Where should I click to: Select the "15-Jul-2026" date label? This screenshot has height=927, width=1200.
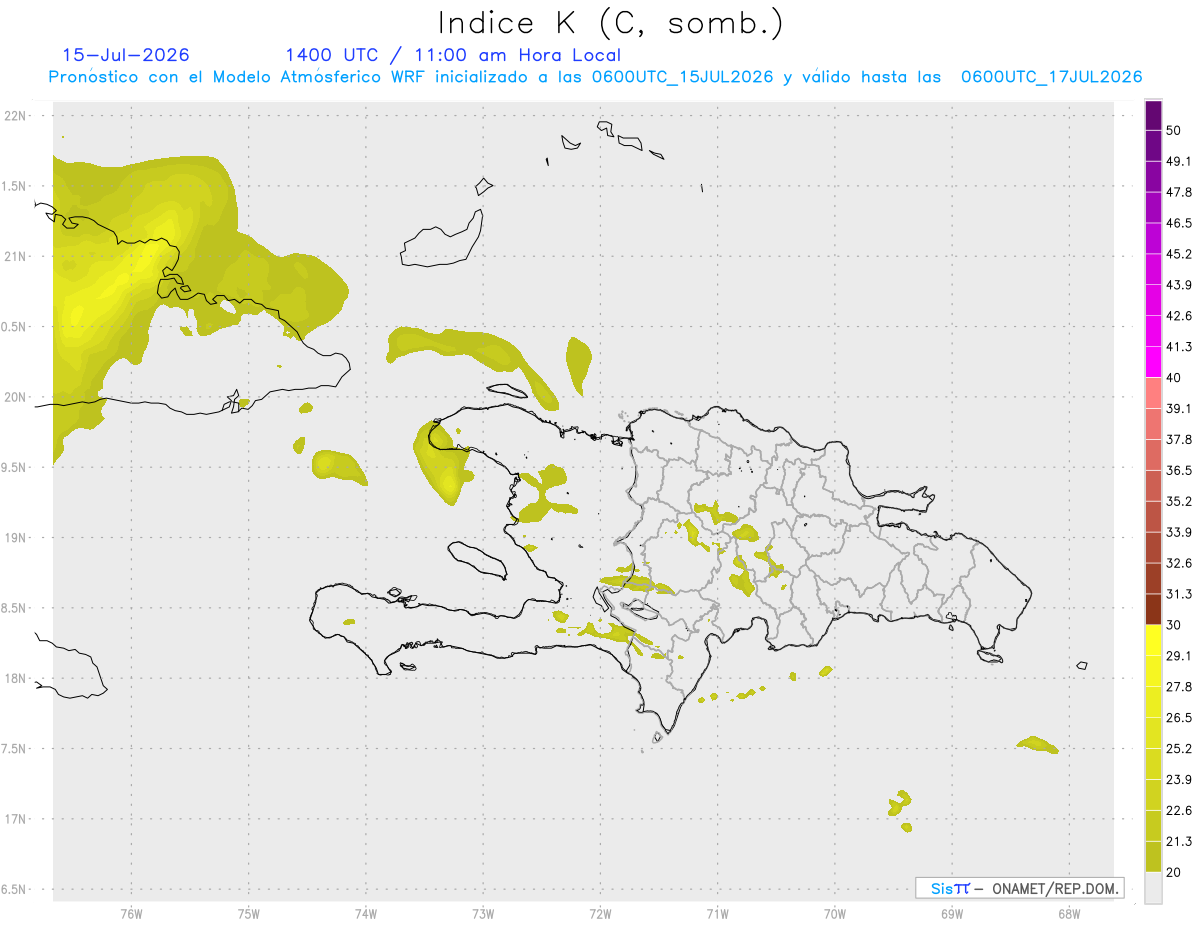(x=126, y=55)
